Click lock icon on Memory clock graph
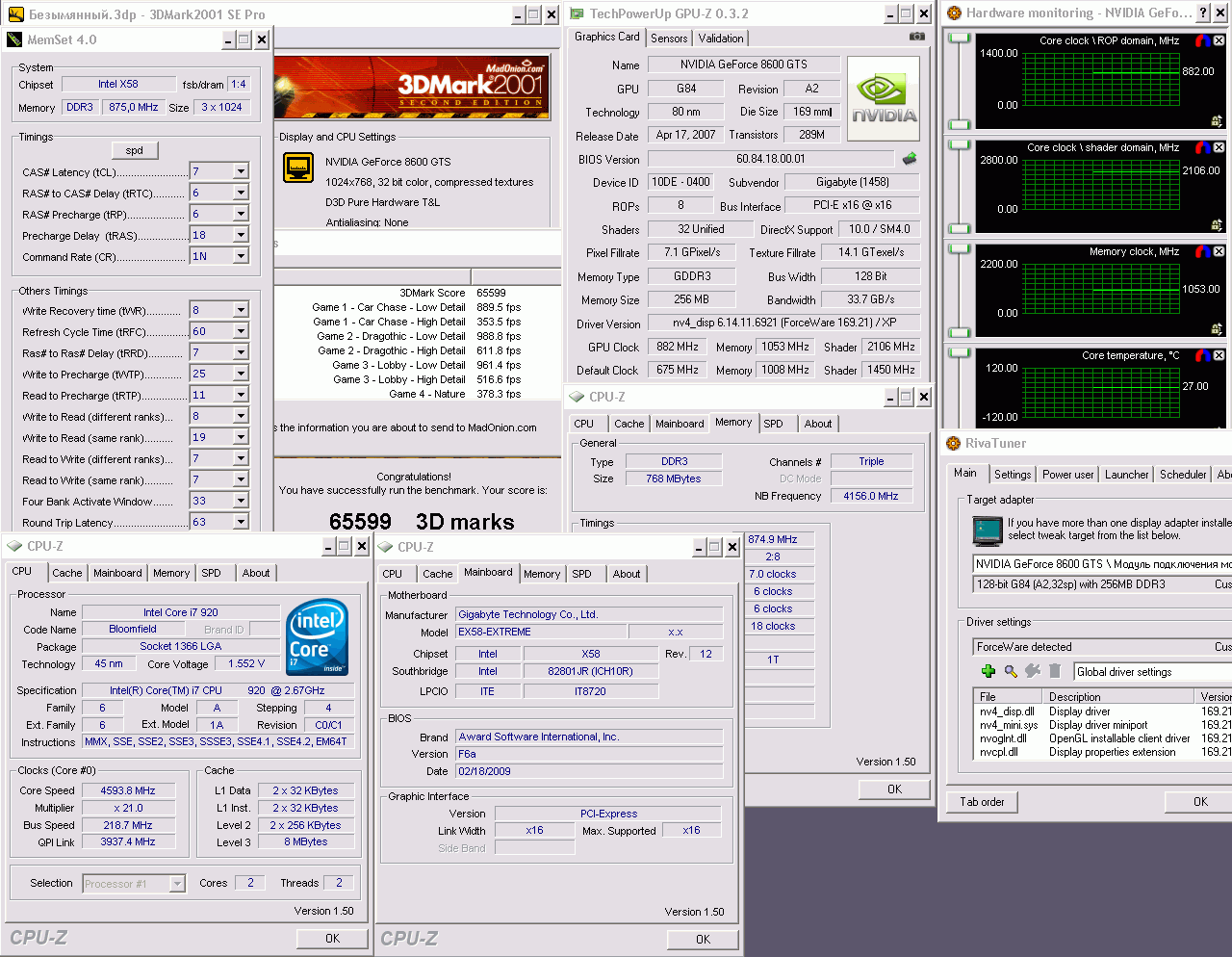This screenshot has height=957, width=1232. click(x=1217, y=328)
